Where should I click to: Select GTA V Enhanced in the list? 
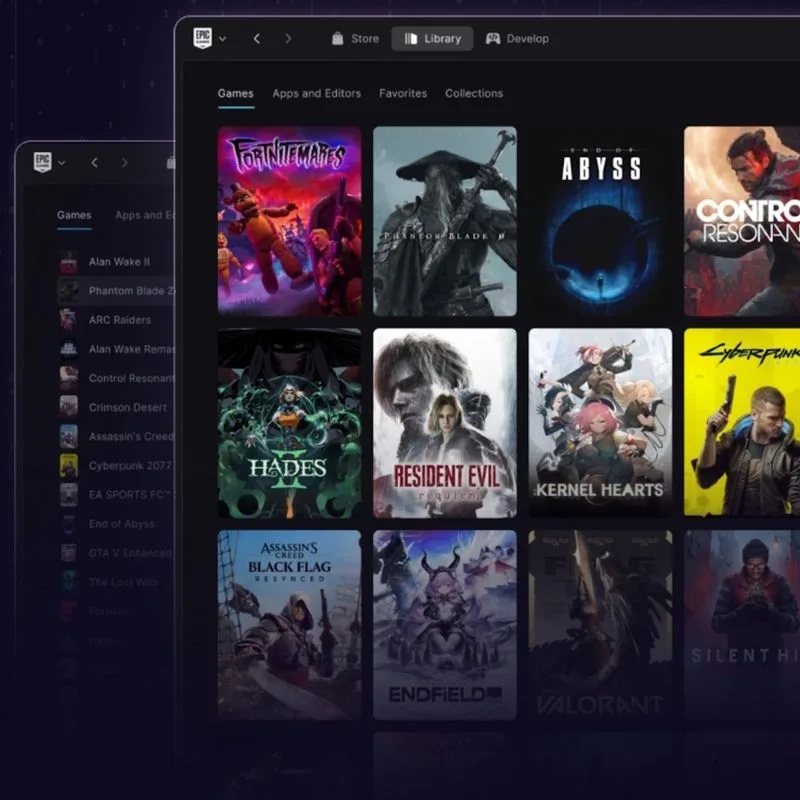(116, 553)
